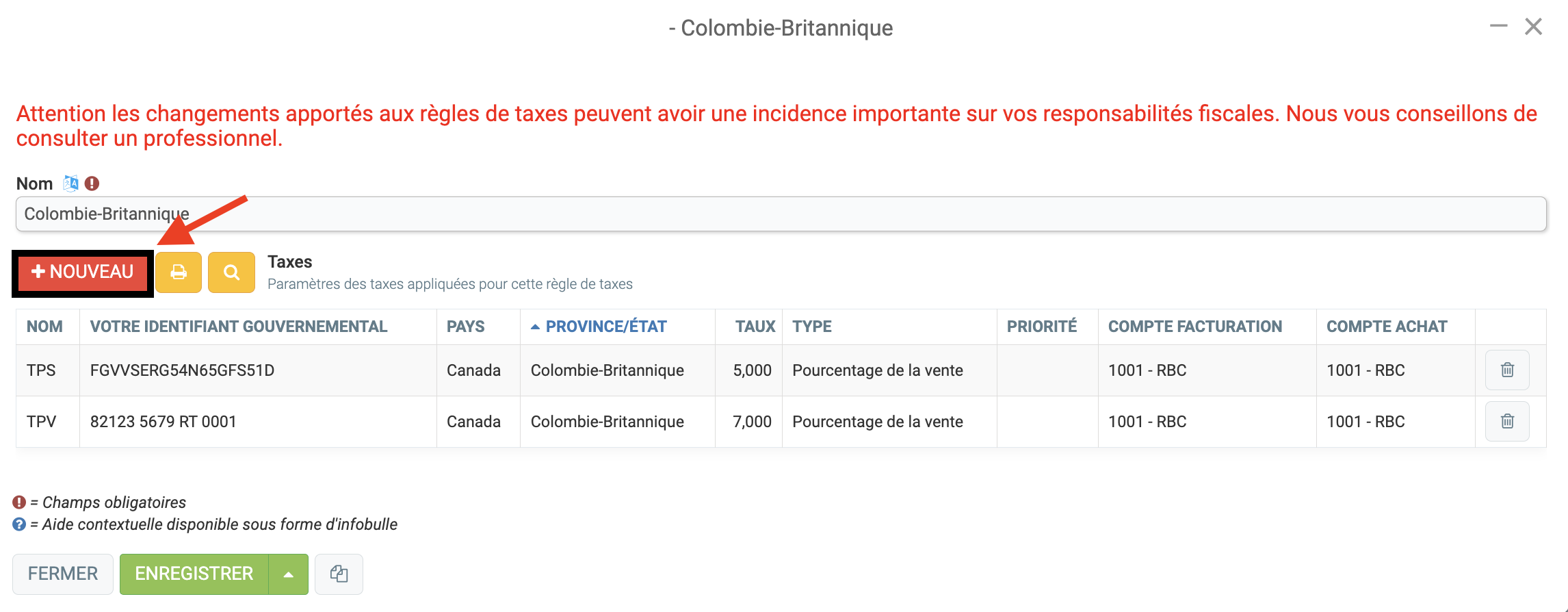The image size is (1568, 612).
Task: Focus the Nom input field
Action: pos(780,214)
